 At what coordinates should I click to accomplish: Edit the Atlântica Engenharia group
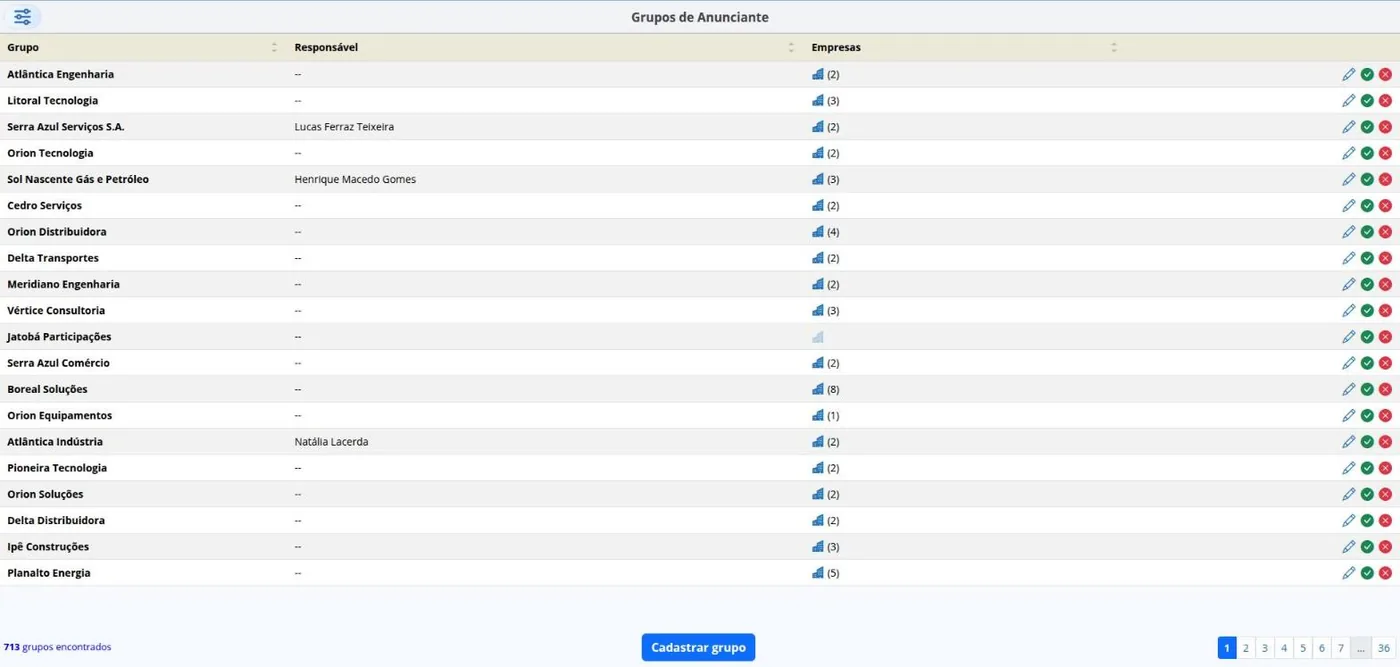click(x=1349, y=74)
